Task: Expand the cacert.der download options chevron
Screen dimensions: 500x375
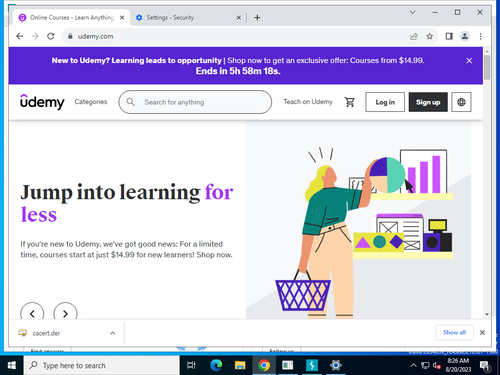Action: [x=113, y=333]
